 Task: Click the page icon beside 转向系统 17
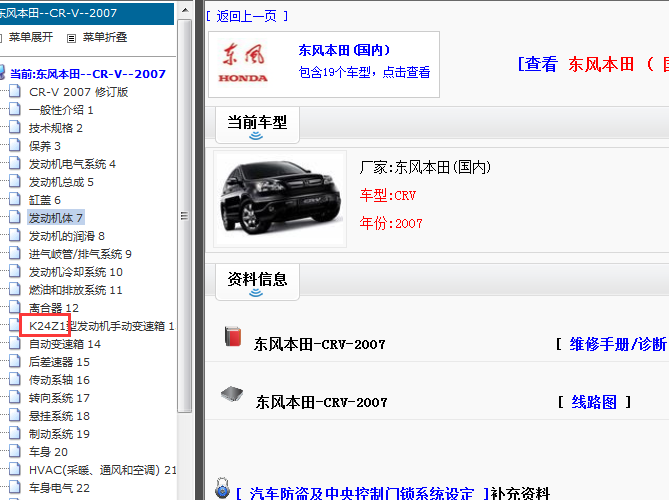(x=15, y=397)
